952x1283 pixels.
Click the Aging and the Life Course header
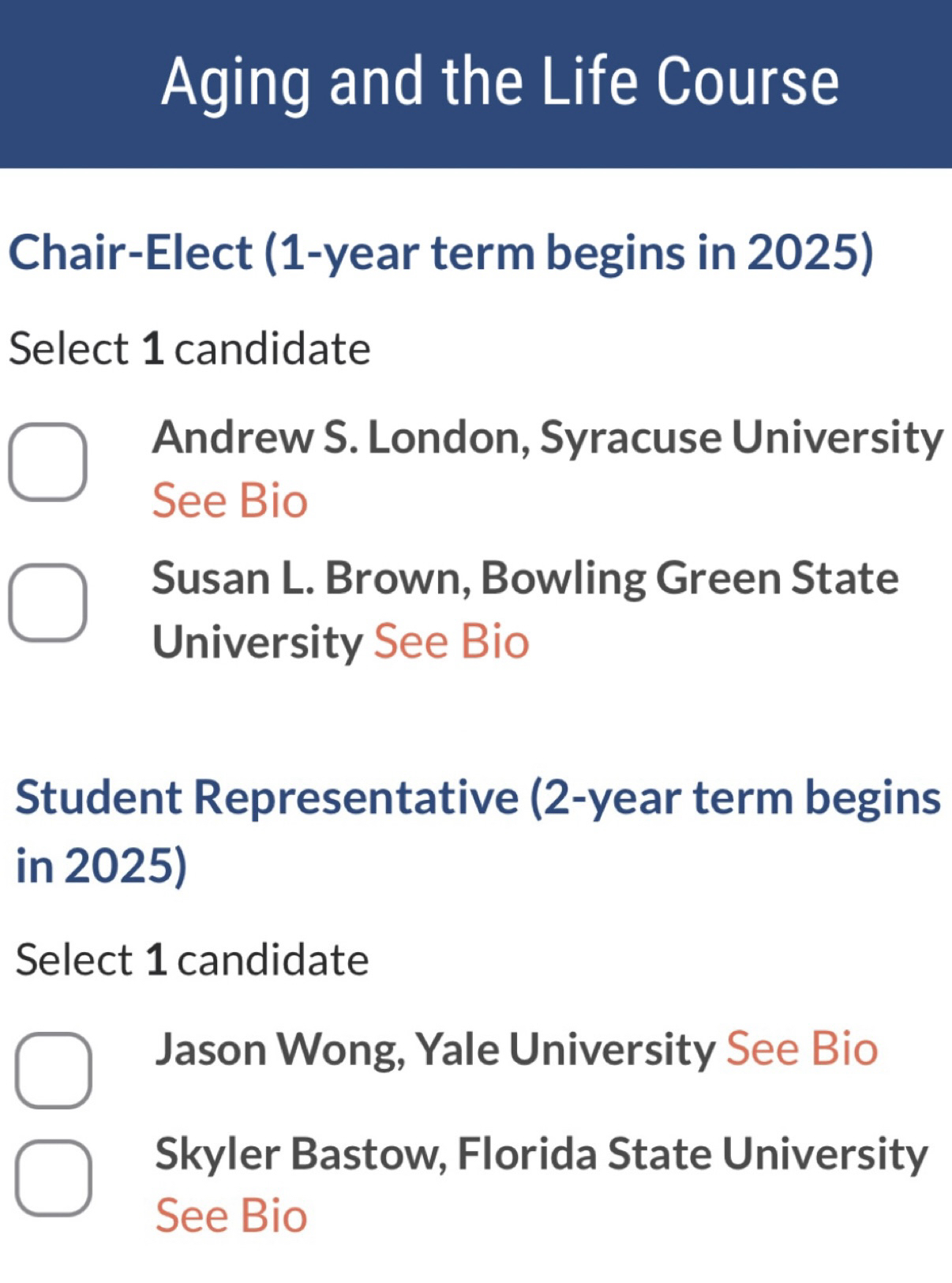point(500,82)
